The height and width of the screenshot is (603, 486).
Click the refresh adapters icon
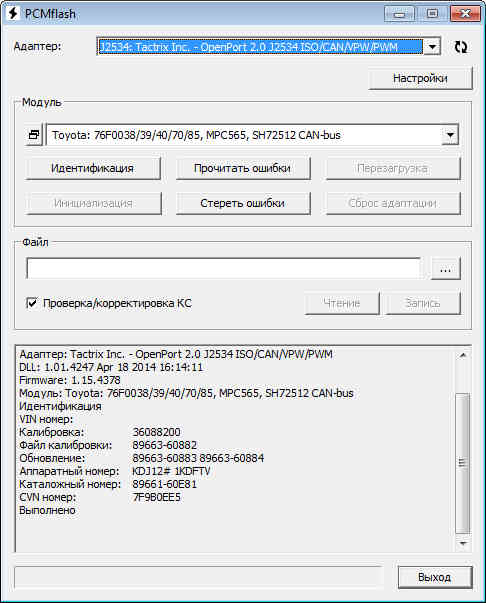461,47
